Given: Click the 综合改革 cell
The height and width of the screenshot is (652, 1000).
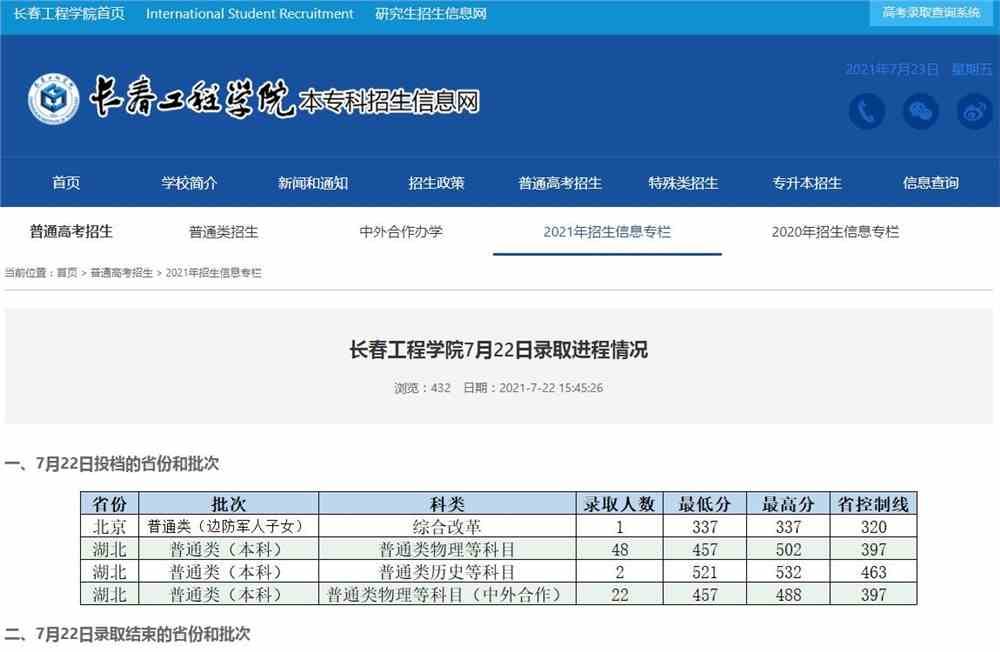Looking at the screenshot, I should point(447,527).
